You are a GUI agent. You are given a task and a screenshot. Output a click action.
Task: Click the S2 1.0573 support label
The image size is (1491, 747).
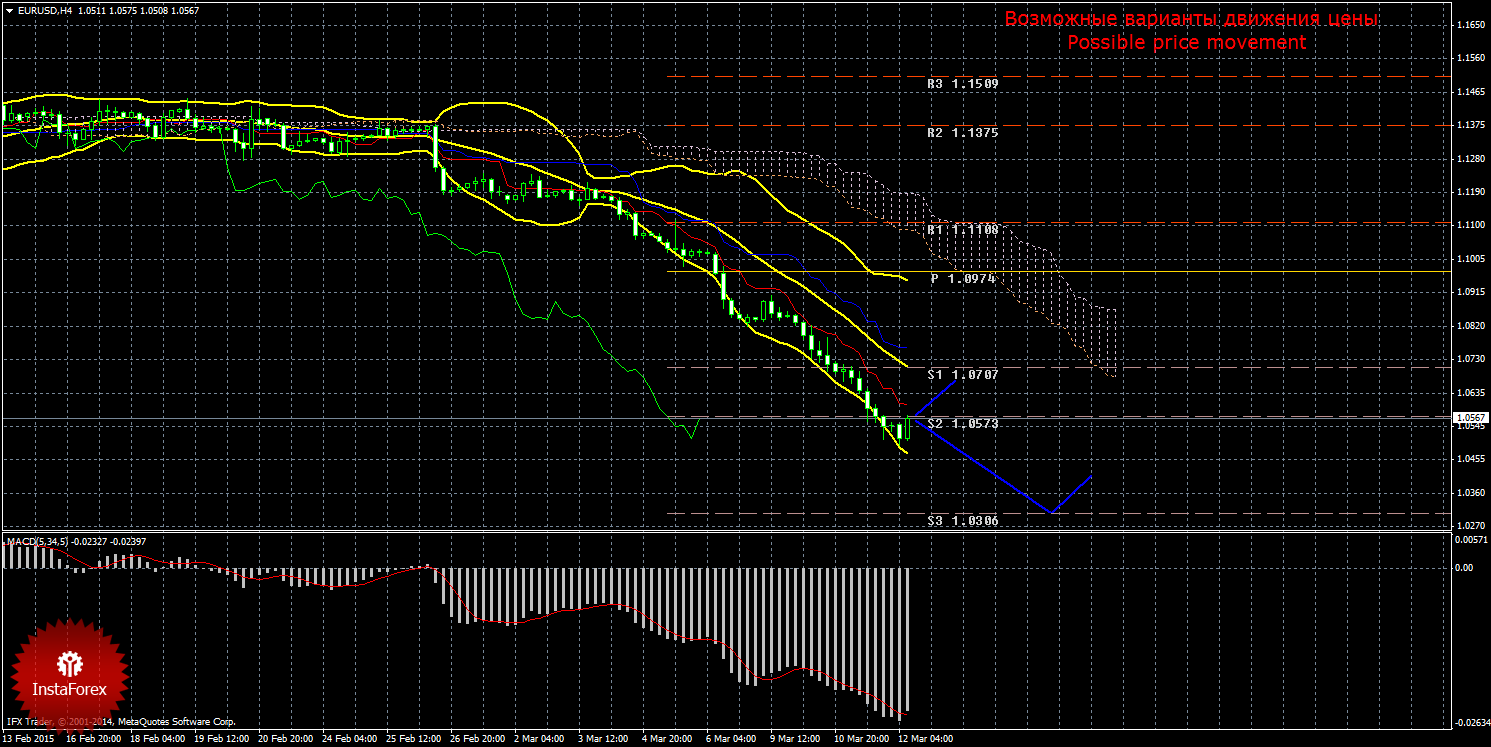pos(963,425)
